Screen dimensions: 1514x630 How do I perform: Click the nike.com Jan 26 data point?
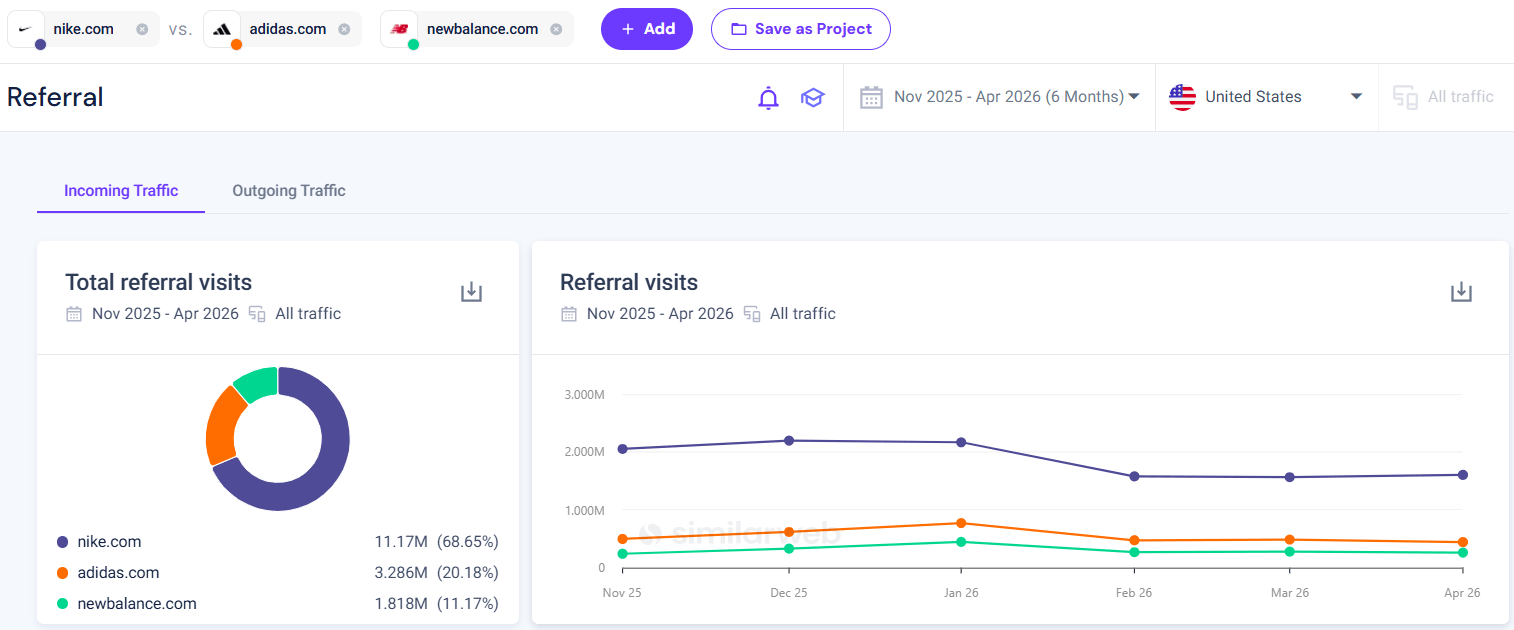961,442
